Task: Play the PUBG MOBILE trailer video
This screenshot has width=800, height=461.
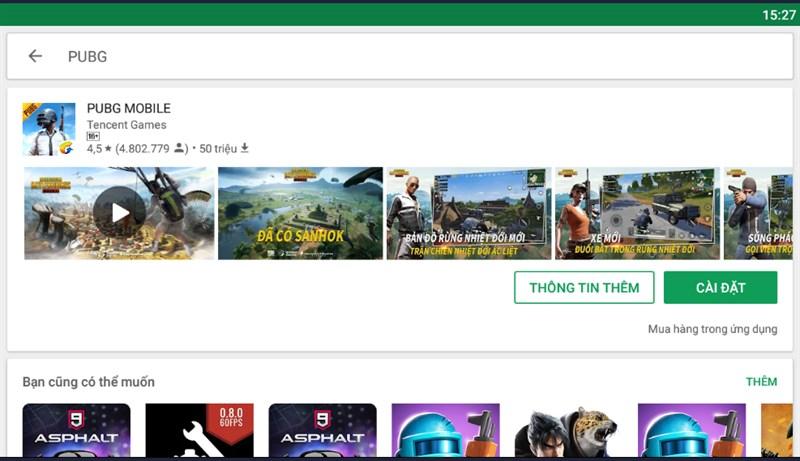Action: click(120, 212)
